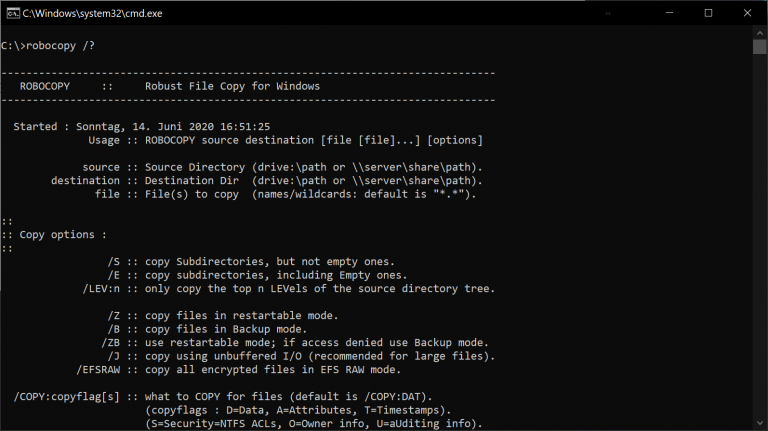Click the empty scrollbar track below the thumb

coord(759,250)
